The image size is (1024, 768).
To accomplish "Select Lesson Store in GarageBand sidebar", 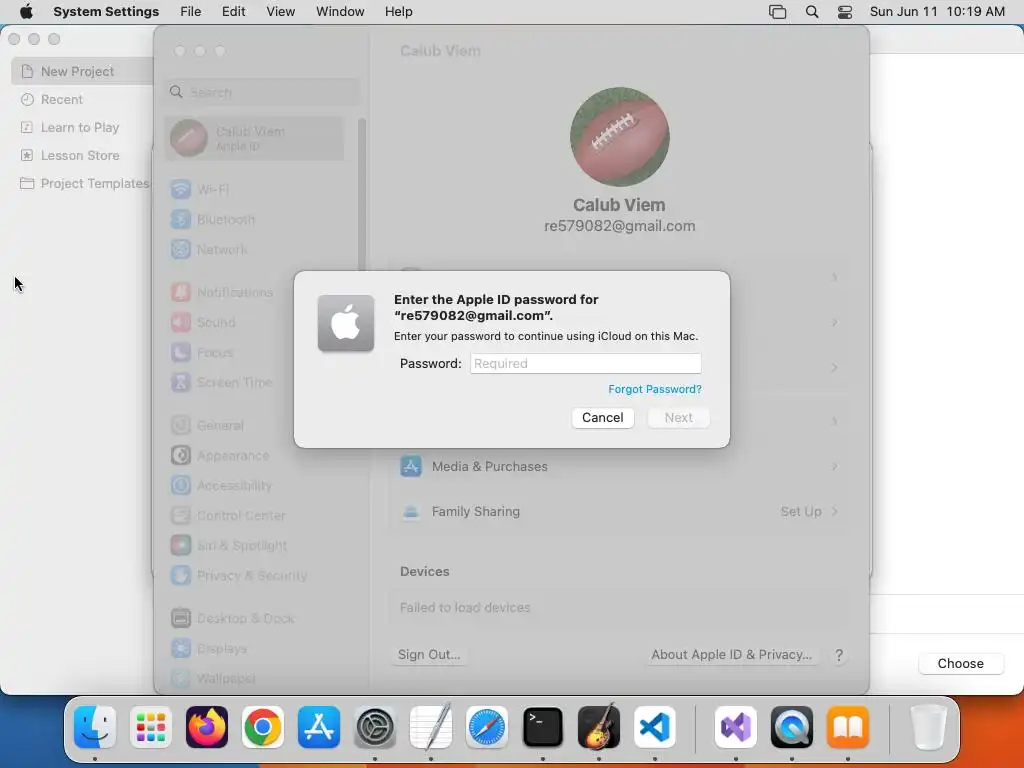I will 80,155.
